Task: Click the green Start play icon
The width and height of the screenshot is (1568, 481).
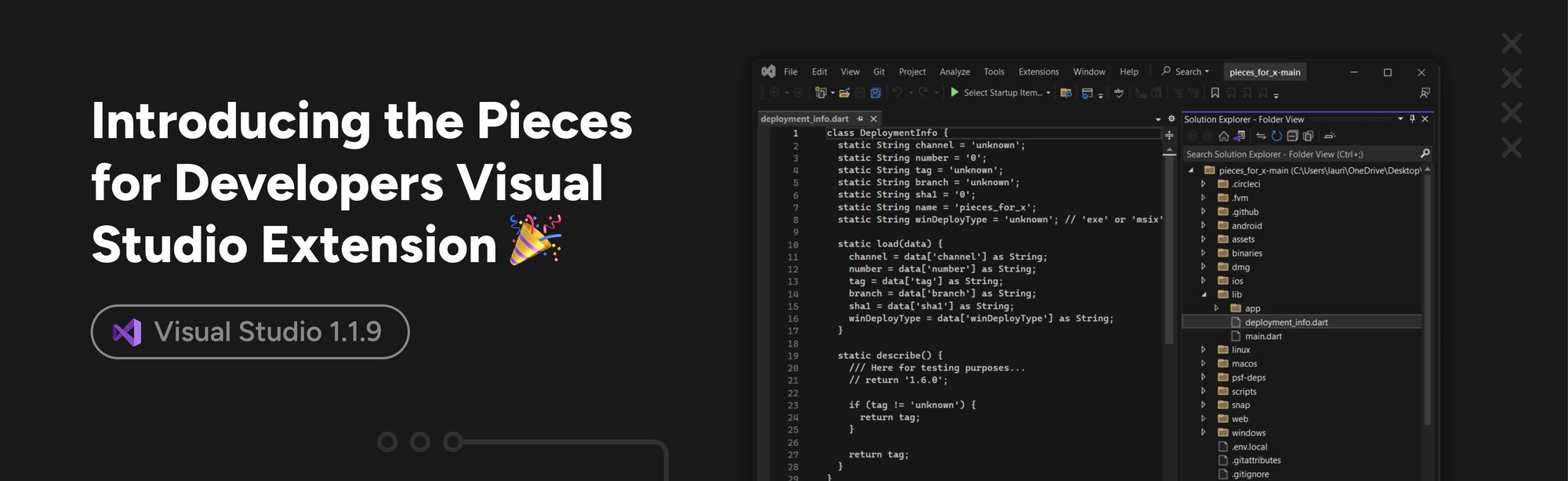Action: pyautogui.click(x=954, y=92)
